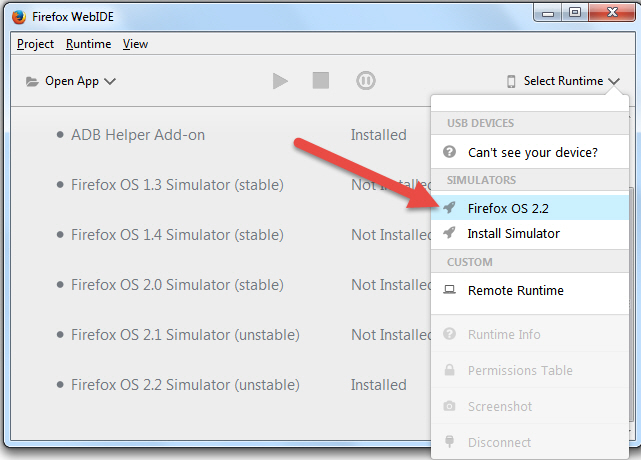641x460 pixels.
Task: Open the Runtime menu
Action: pyautogui.click(x=88, y=44)
